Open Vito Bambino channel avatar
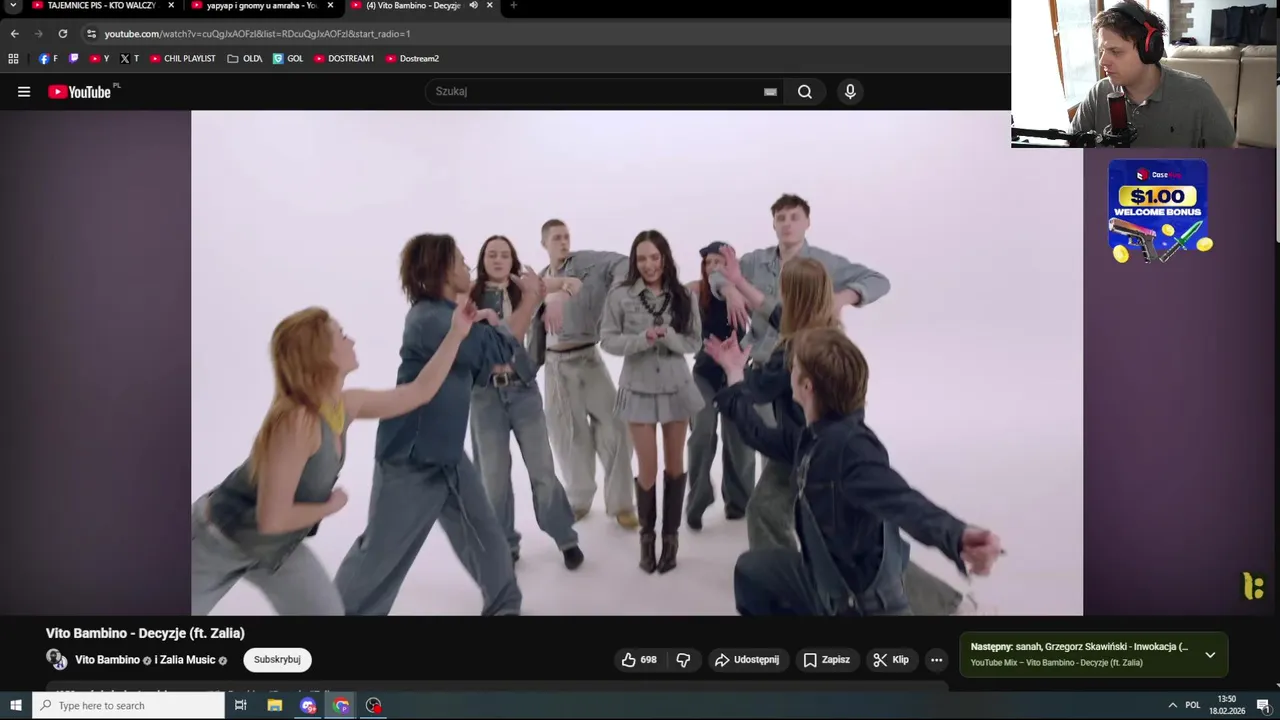Image resolution: width=1280 pixels, height=720 pixels. click(56, 659)
